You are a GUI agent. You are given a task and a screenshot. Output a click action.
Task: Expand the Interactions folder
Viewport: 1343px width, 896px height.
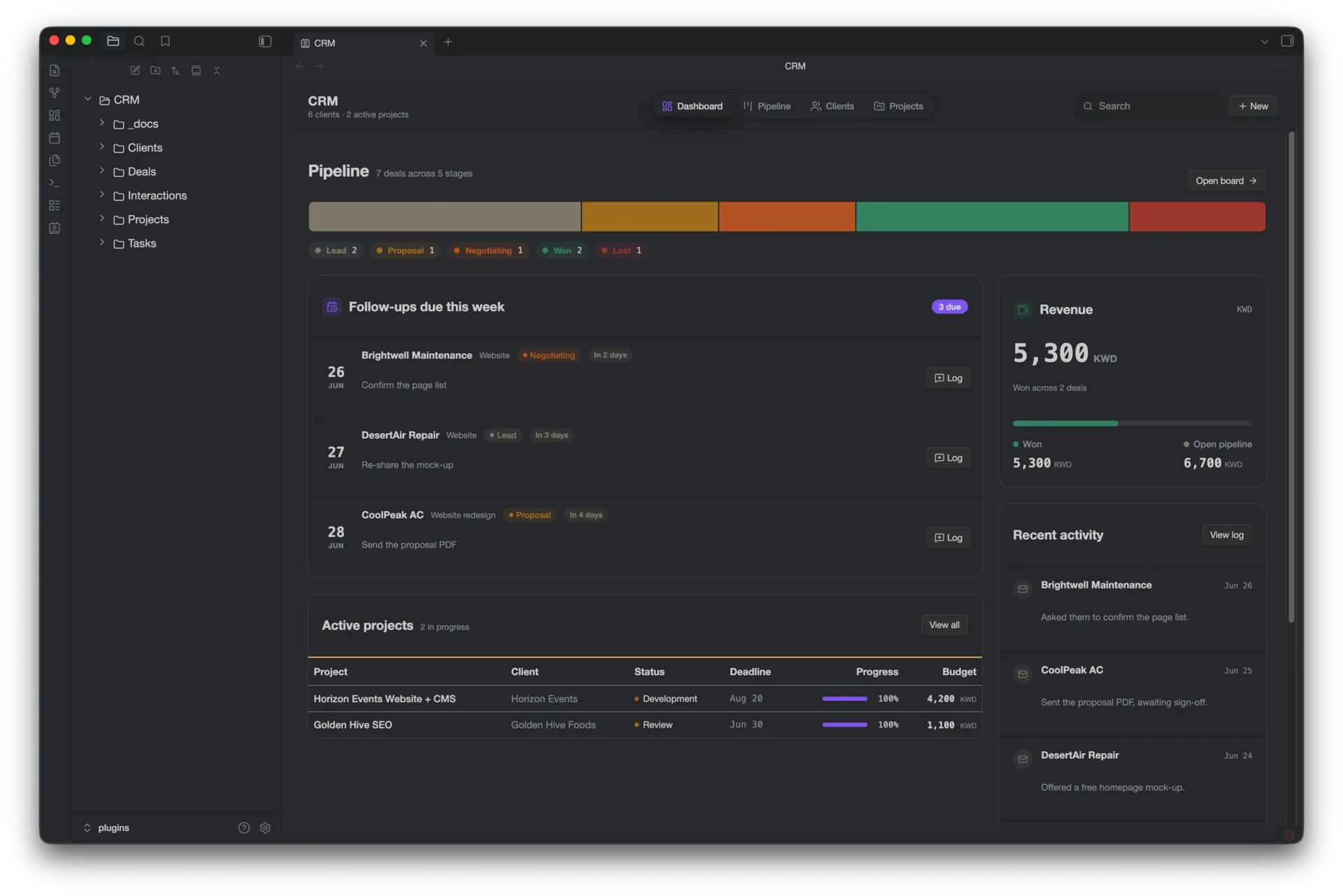[102, 194]
